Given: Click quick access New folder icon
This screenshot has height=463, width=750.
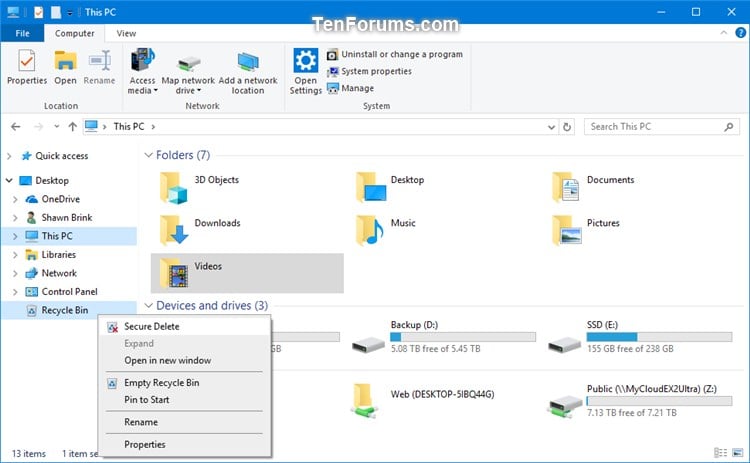Looking at the screenshot, I should pos(56,12).
